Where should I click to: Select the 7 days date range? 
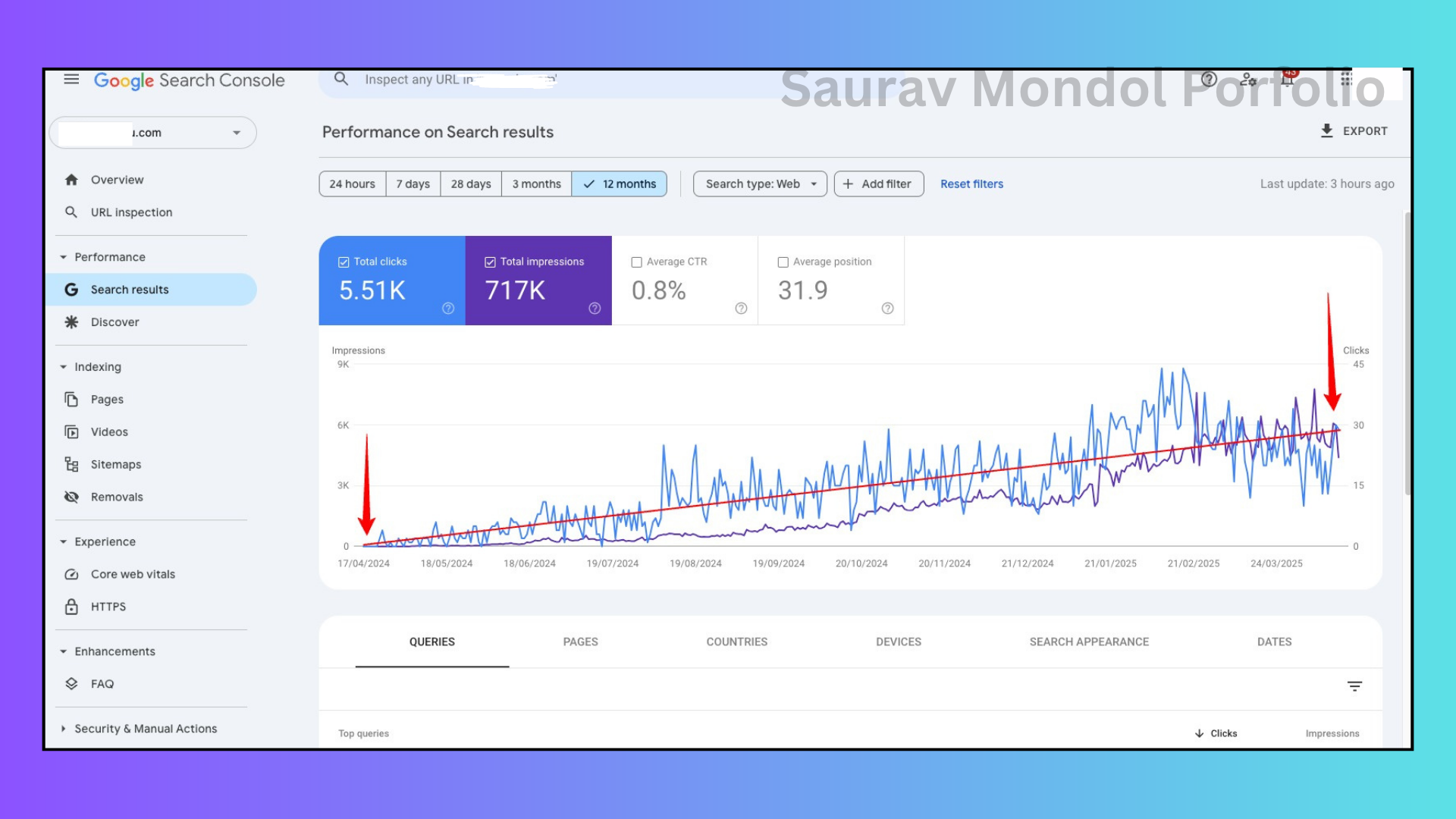[x=413, y=184]
